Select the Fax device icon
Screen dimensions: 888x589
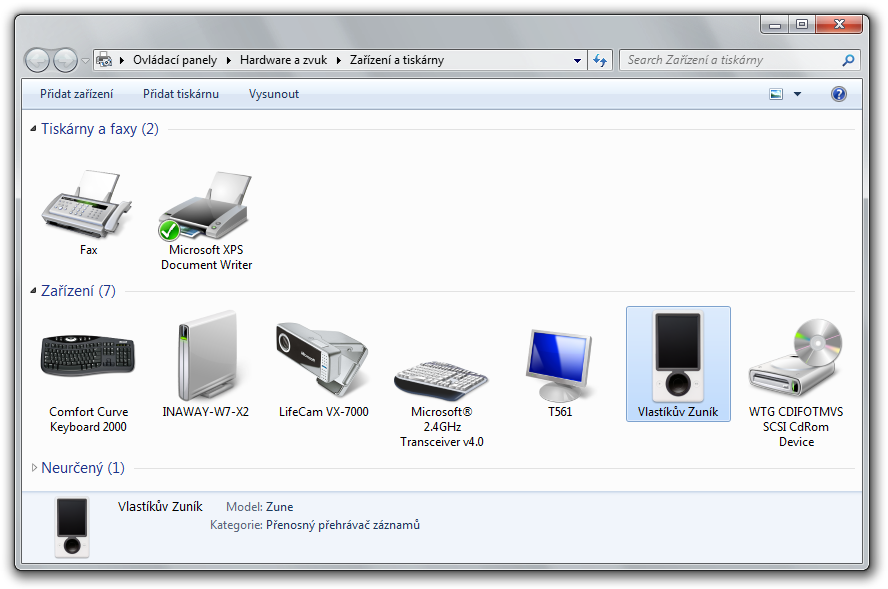[x=88, y=204]
